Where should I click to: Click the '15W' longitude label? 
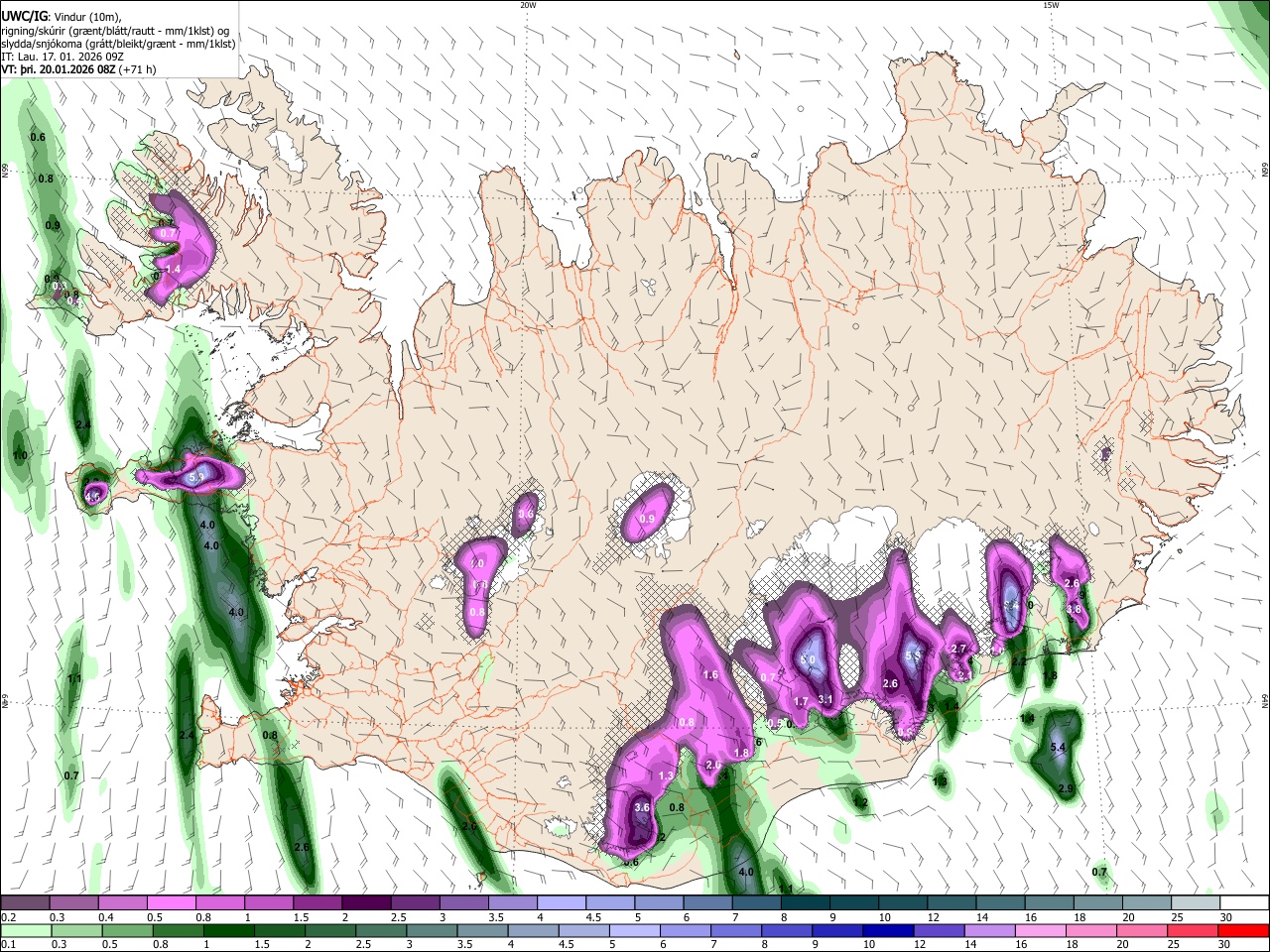pyautogui.click(x=1051, y=5)
